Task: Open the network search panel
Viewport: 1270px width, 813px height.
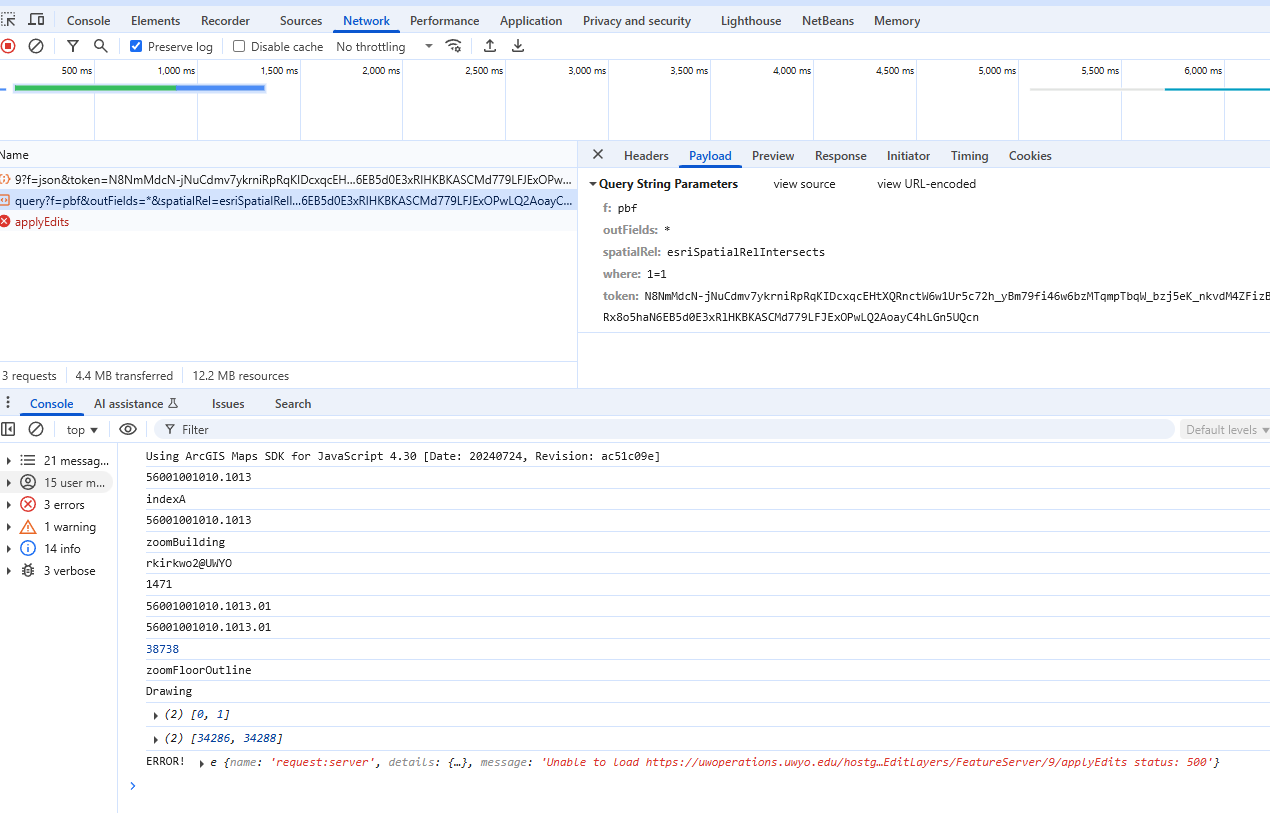Action: coord(100,46)
